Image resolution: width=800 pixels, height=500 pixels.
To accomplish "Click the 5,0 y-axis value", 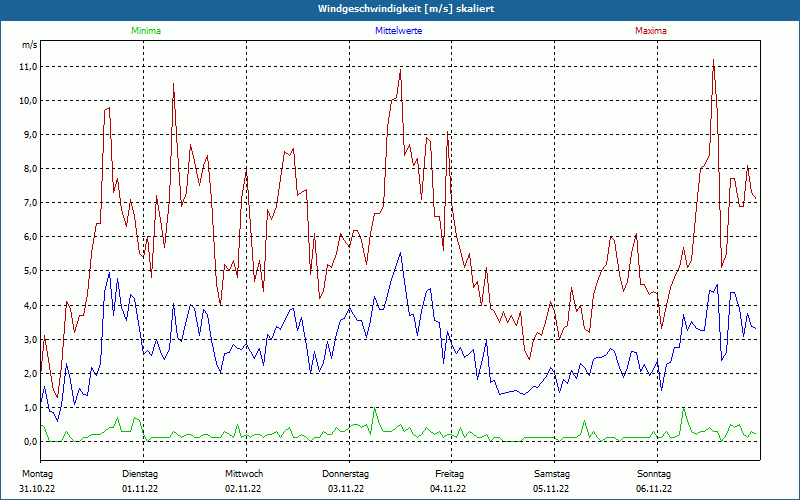I will point(30,271).
